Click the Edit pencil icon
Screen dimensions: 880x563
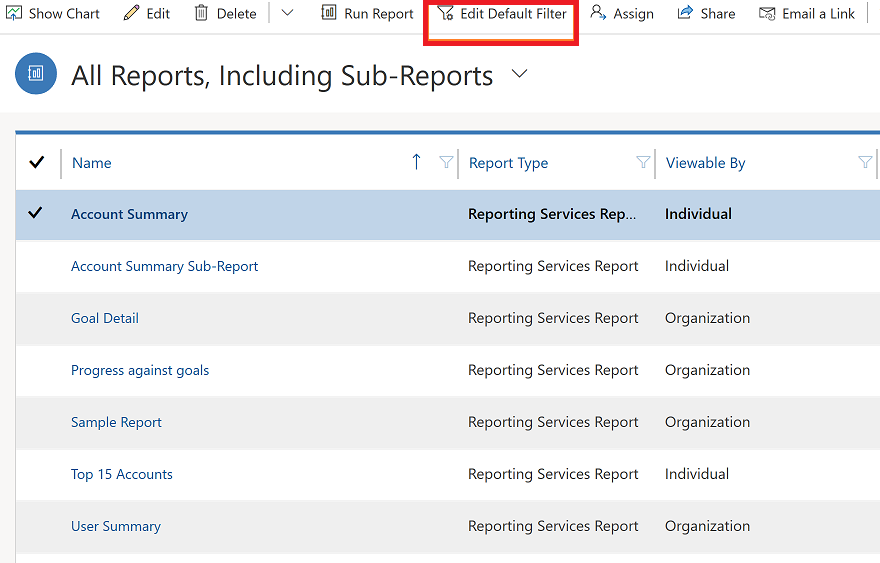[x=132, y=14]
